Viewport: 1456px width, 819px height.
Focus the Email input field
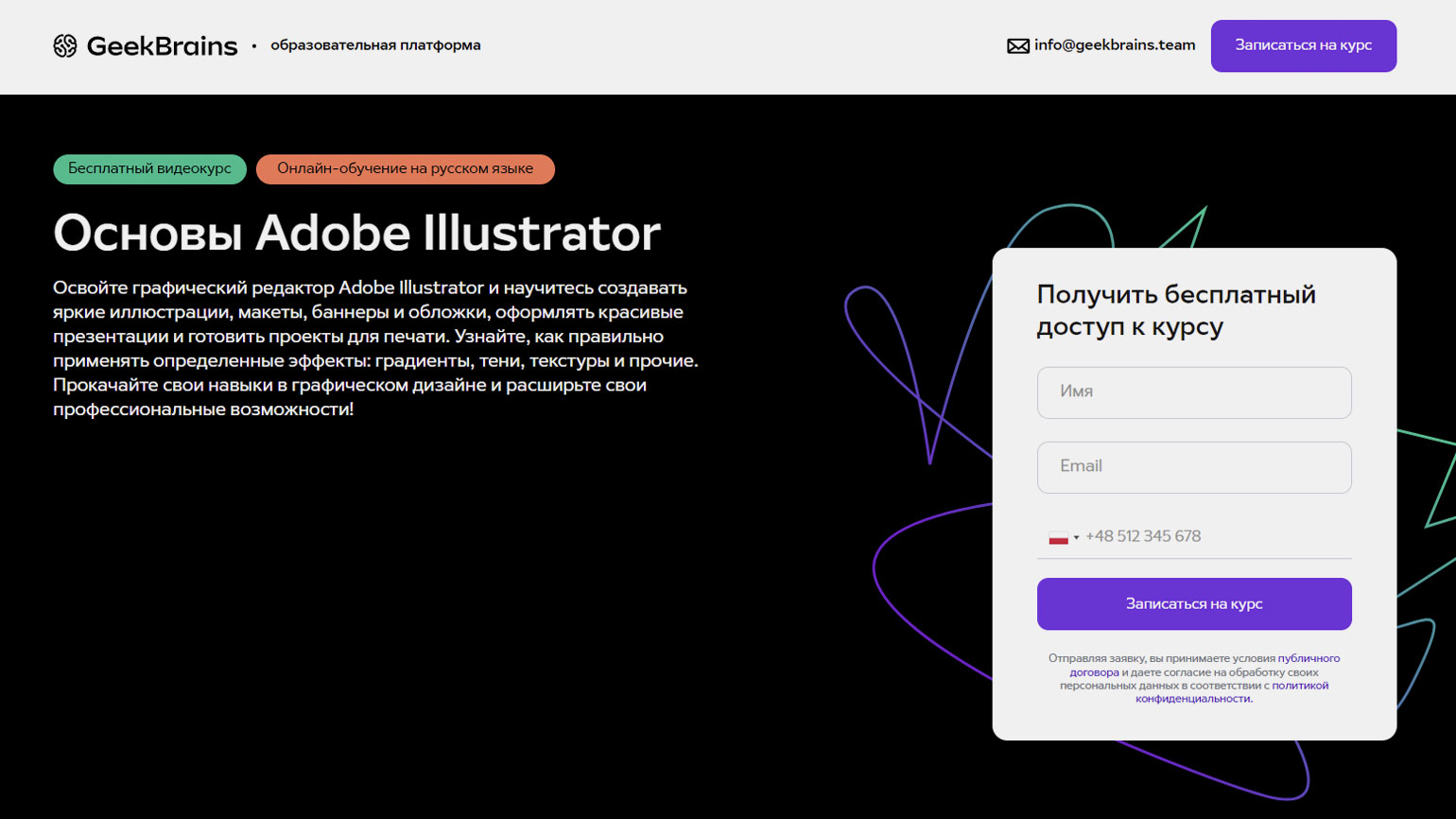1194,467
